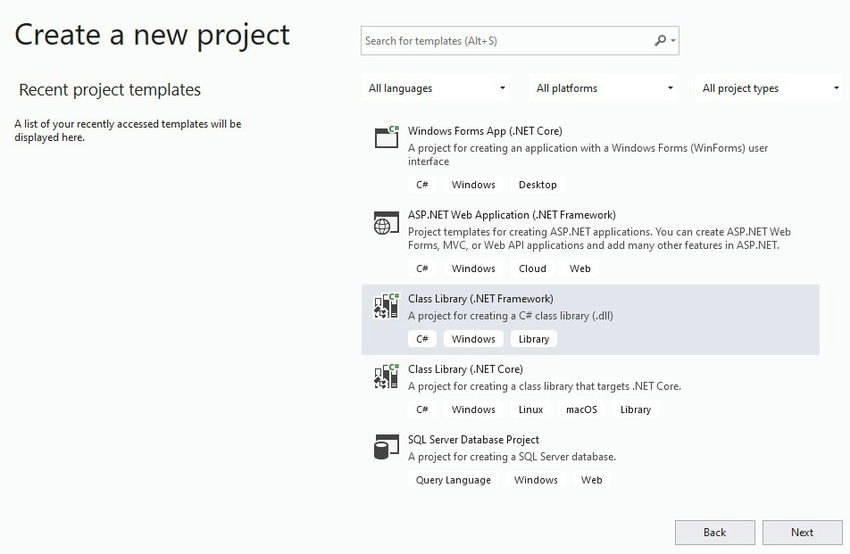Choose ASP.NET Web Application (.NET Framework) title
Screen dimensions: 850x554
pos(512,215)
